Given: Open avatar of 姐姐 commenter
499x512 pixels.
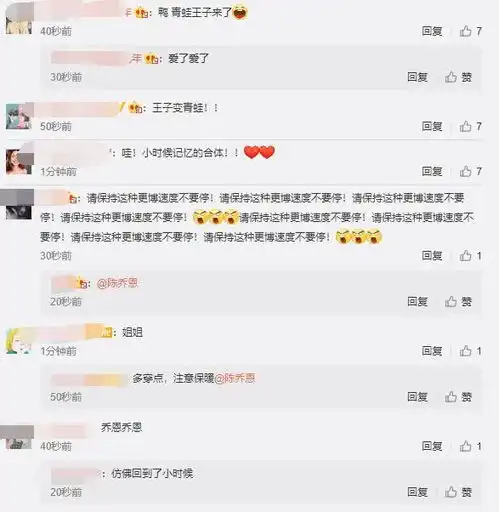Looking at the screenshot, I should point(20,341).
